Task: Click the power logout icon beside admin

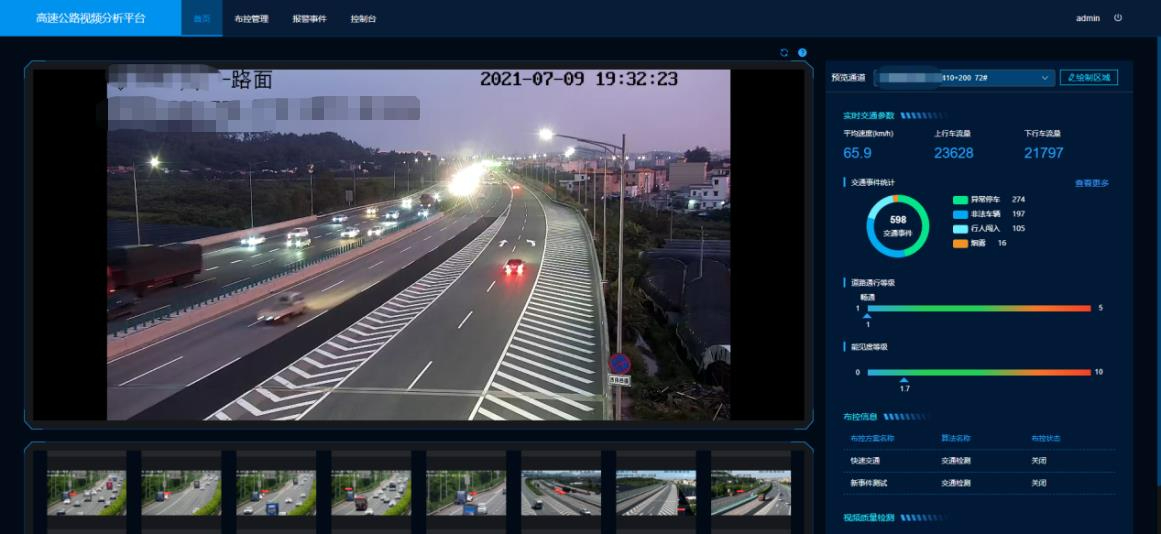Action: pyautogui.click(x=1118, y=18)
